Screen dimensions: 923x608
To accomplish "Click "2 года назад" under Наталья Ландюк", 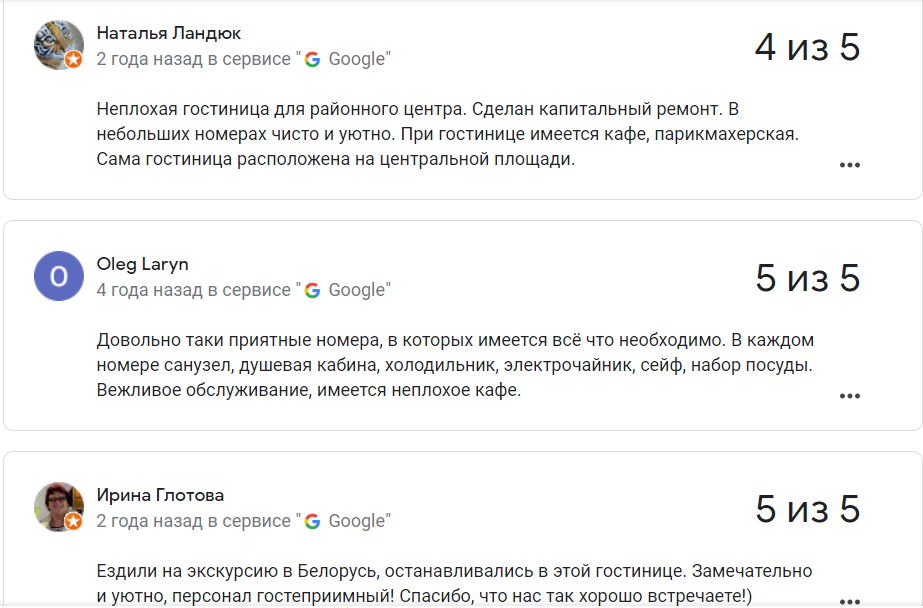I will pos(148,59).
